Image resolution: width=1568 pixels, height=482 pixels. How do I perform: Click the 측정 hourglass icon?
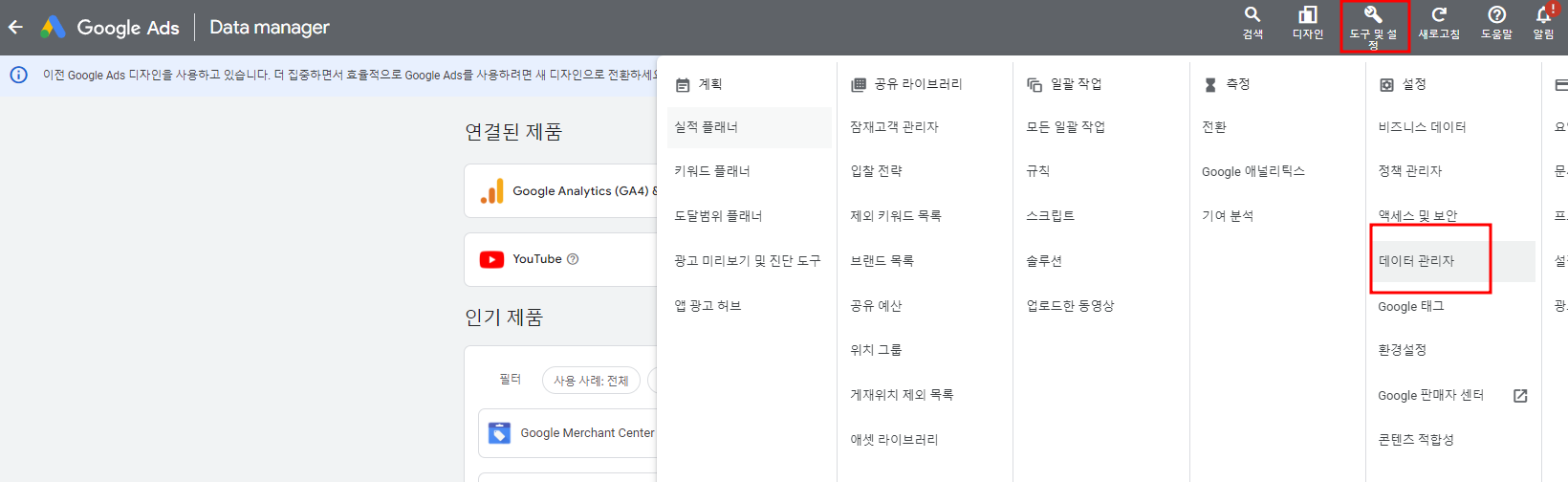[x=1210, y=85]
